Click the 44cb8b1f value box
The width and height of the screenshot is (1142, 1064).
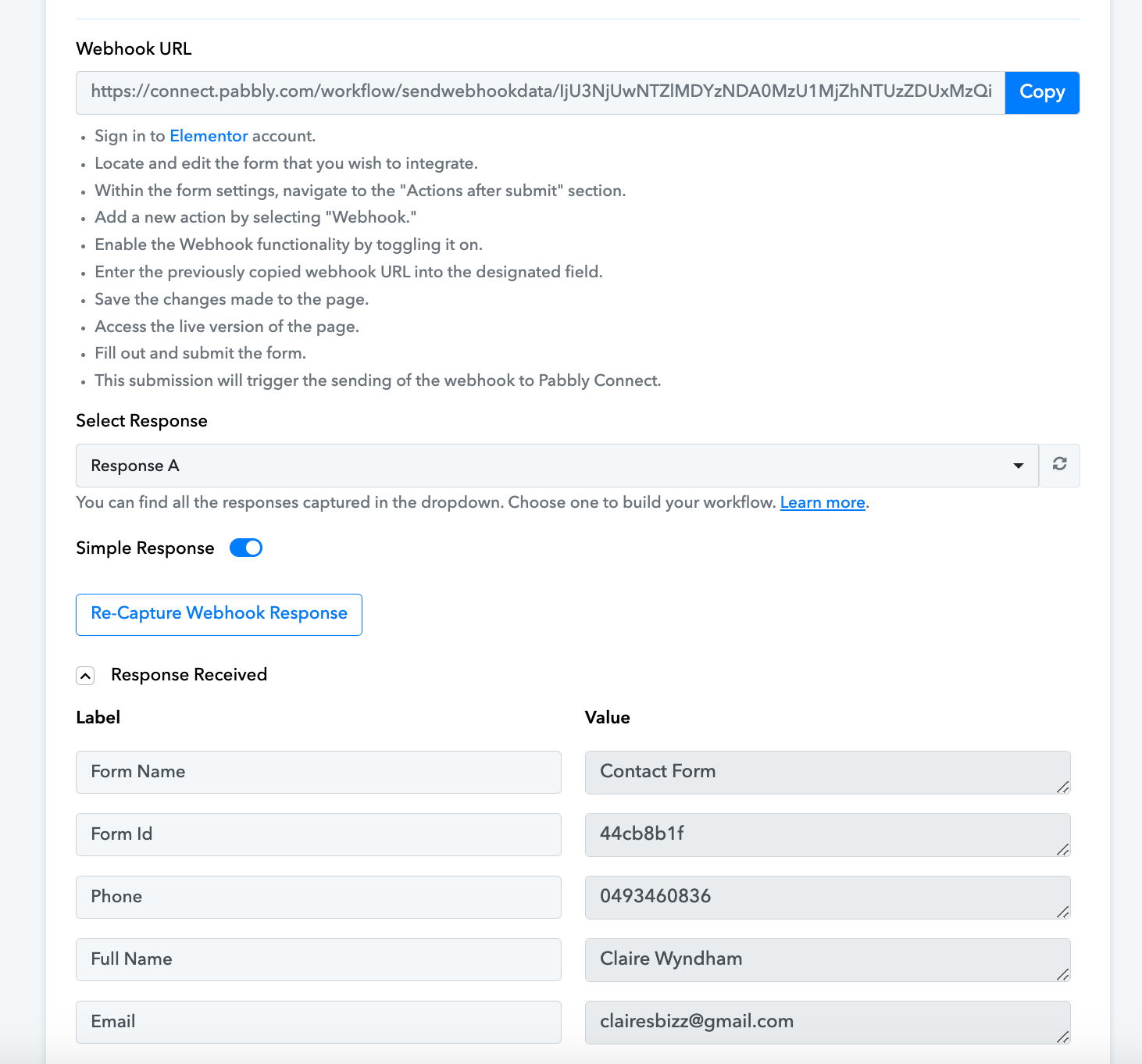(x=827, y=835)
